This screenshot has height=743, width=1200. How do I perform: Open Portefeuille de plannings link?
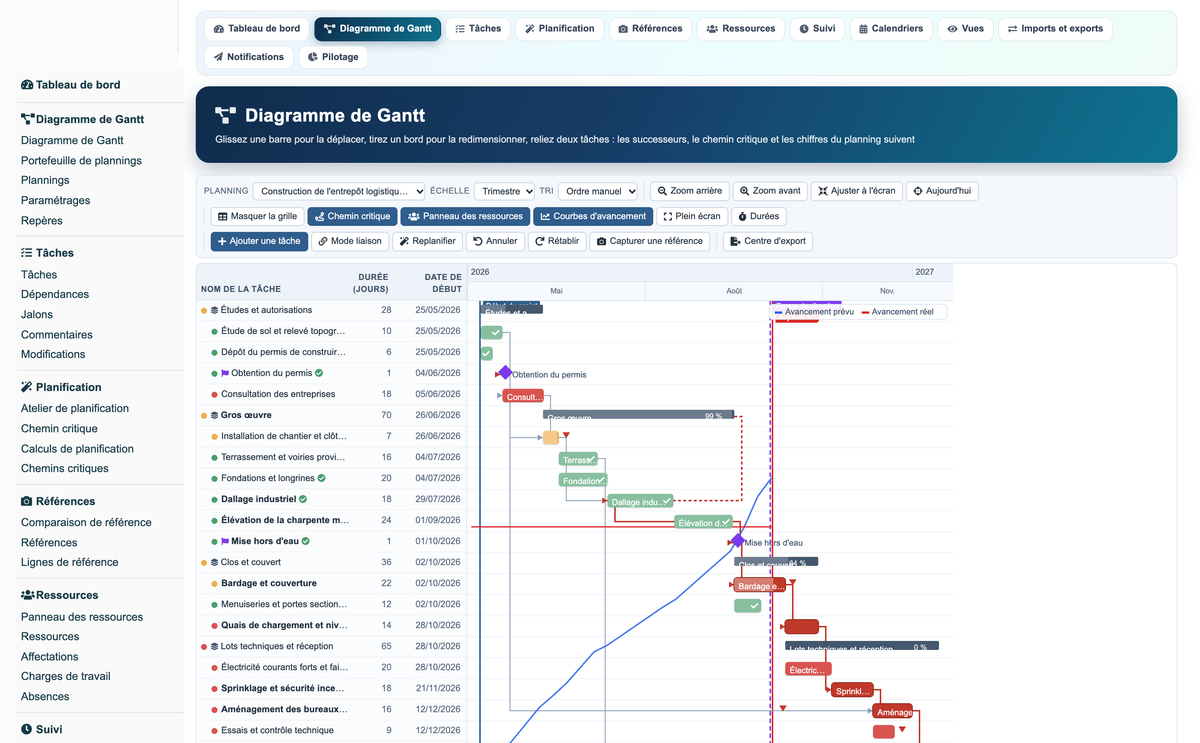81,160
